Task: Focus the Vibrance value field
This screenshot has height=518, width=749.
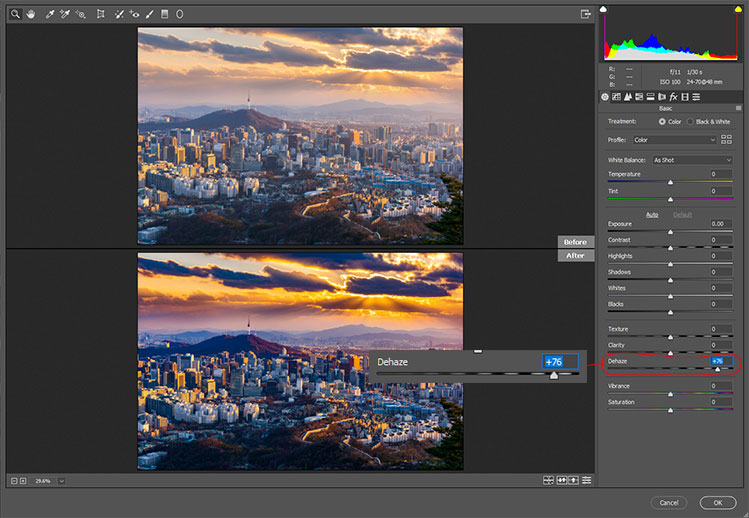Action: tap(720, 386)
